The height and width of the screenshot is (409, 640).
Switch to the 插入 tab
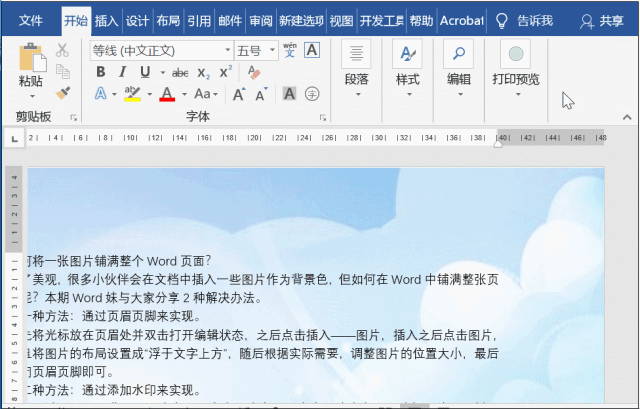coord(106,20)
